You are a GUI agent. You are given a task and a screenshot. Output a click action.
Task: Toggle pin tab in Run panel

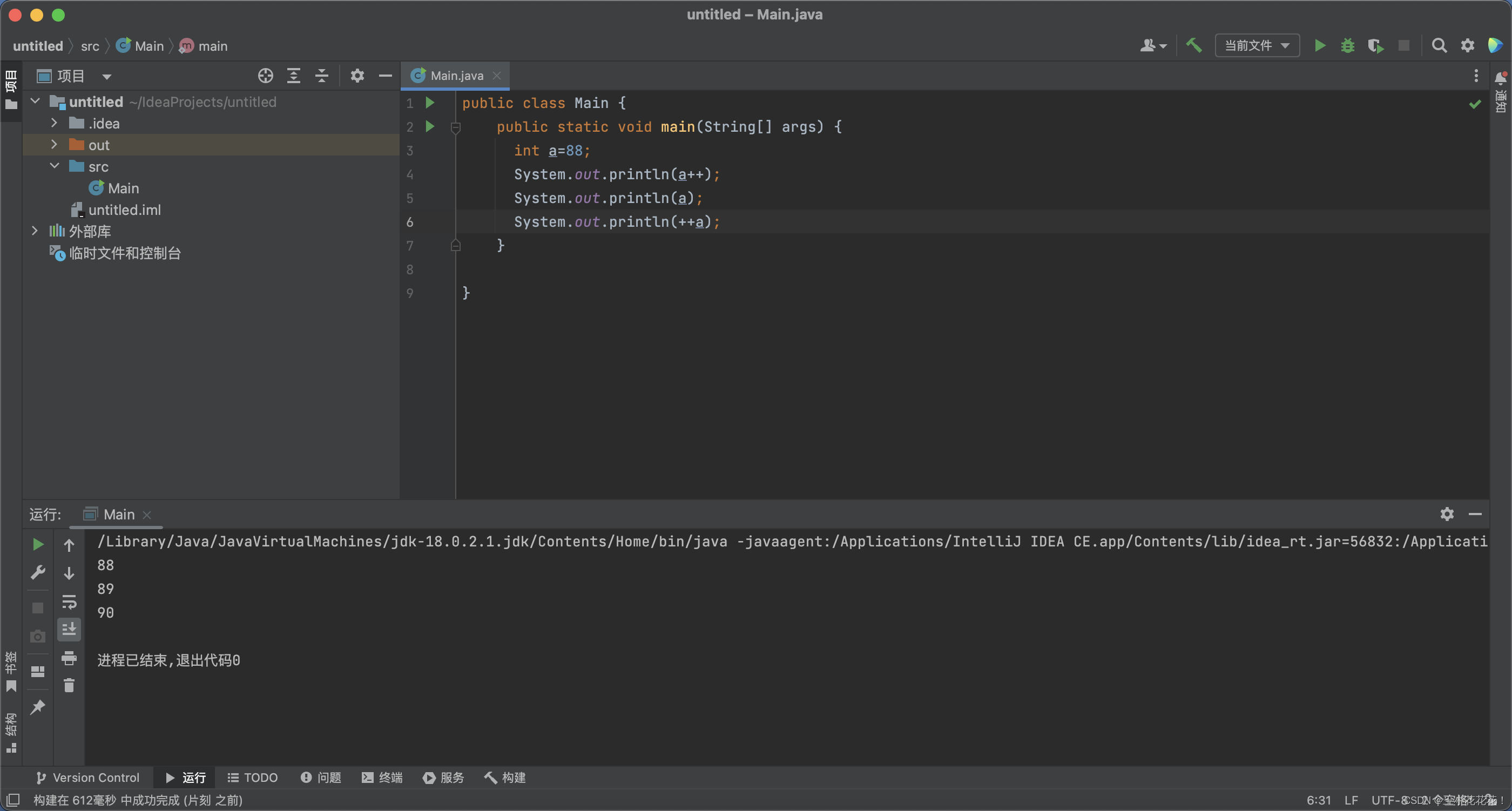pos(38,707)
